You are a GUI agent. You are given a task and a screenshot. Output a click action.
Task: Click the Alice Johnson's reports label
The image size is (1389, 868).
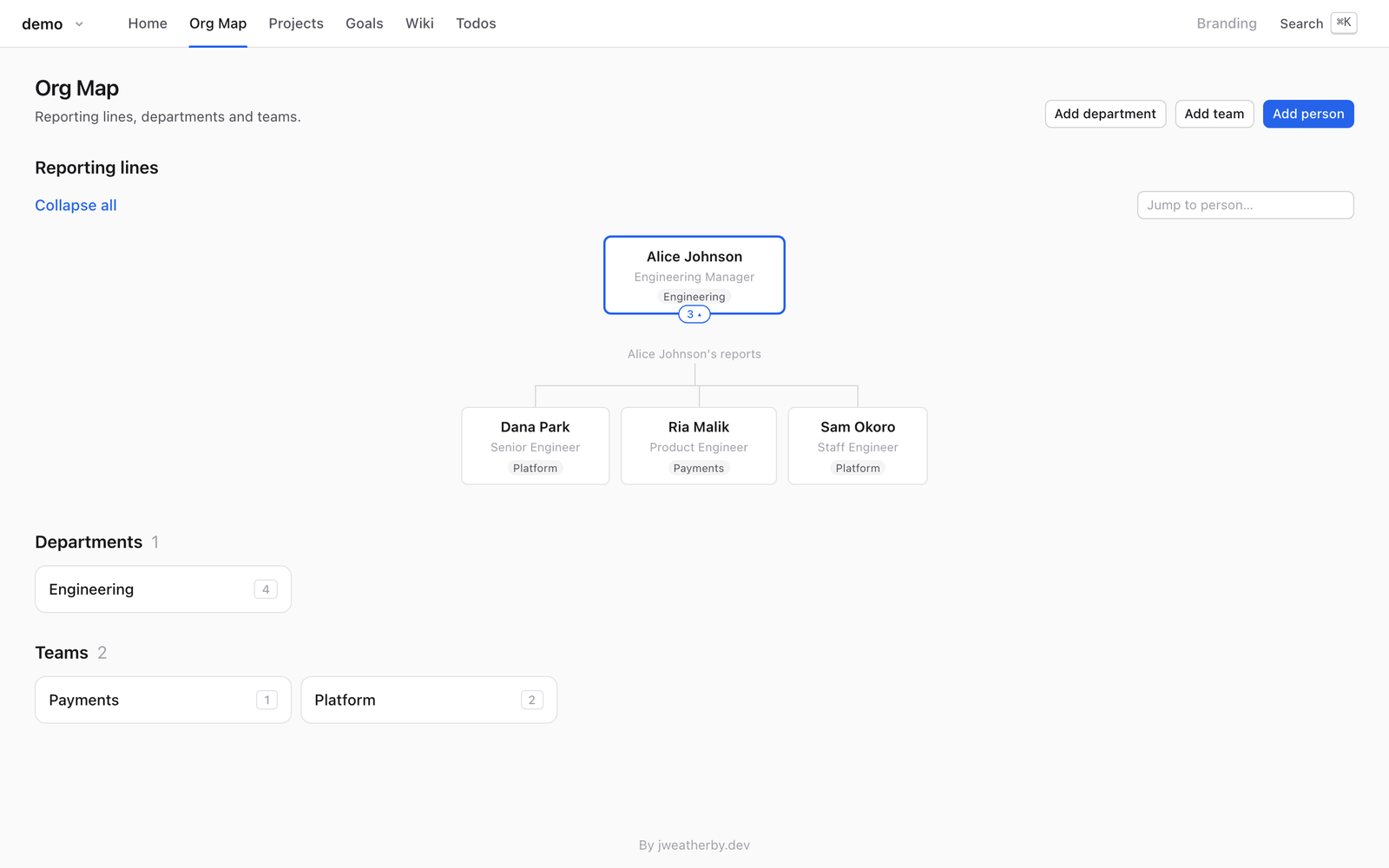[x=694, y=354]
